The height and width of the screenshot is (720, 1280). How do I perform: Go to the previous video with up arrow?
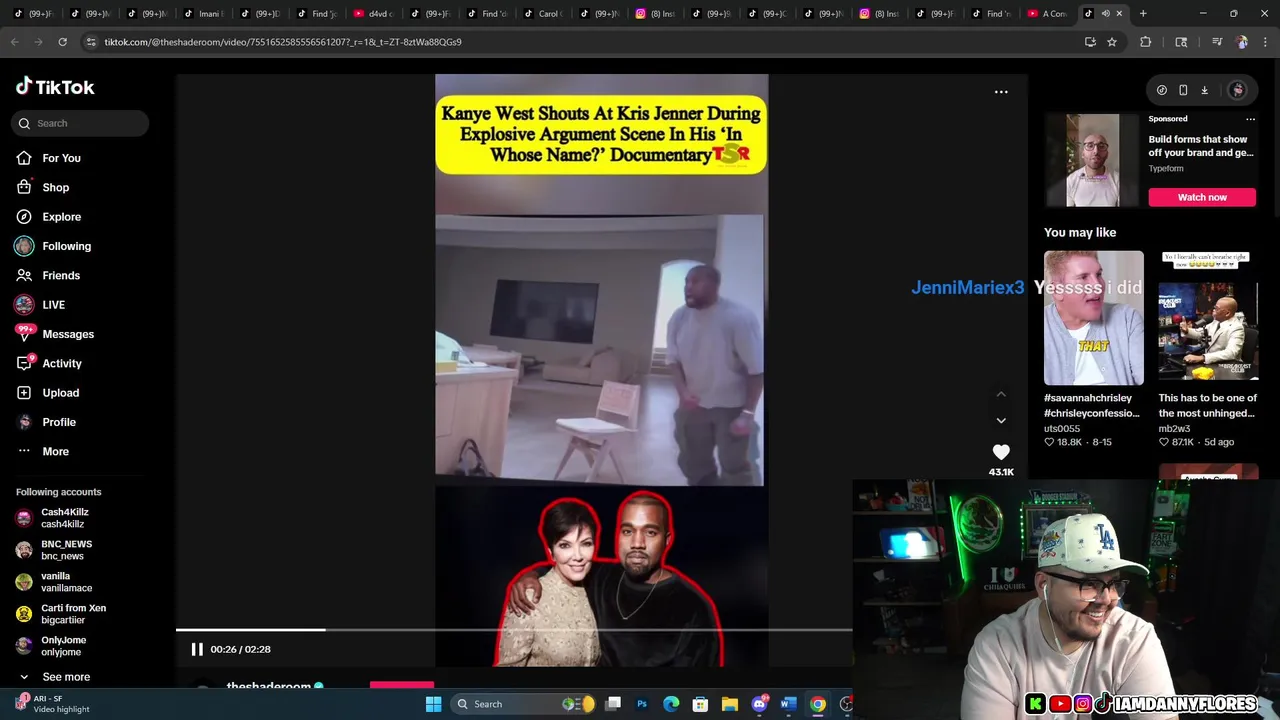(1001, 394)
